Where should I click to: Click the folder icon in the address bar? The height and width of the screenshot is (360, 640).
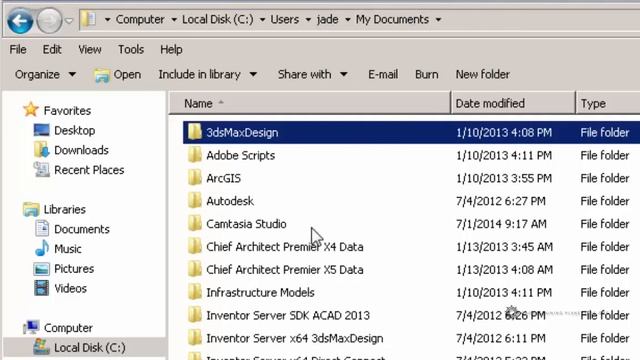(88, 19)
